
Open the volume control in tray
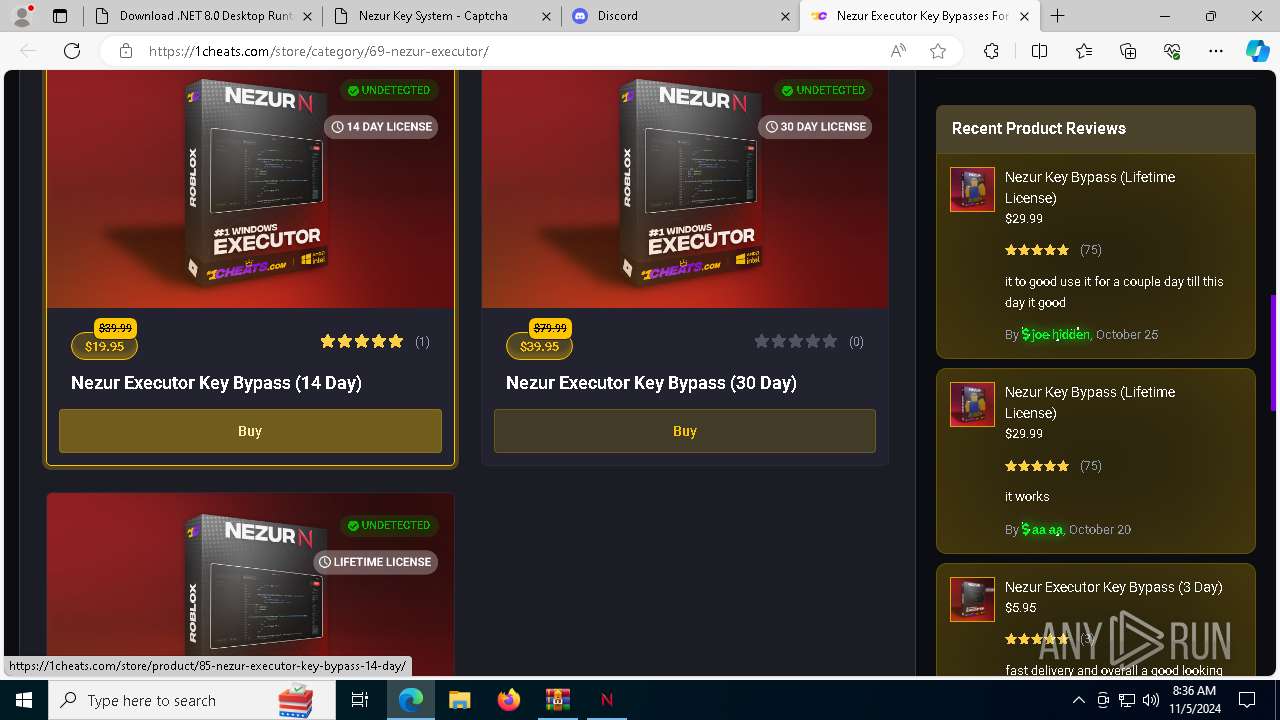1151,700
